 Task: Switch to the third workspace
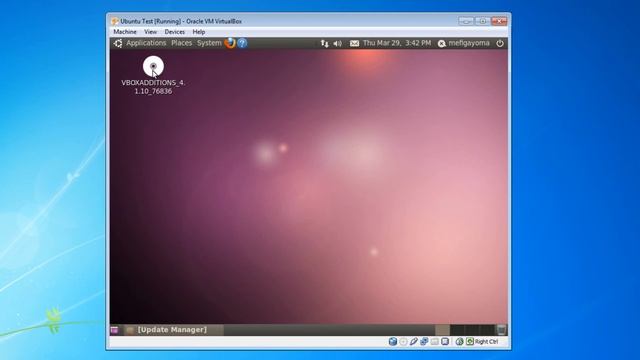(472, 330)
